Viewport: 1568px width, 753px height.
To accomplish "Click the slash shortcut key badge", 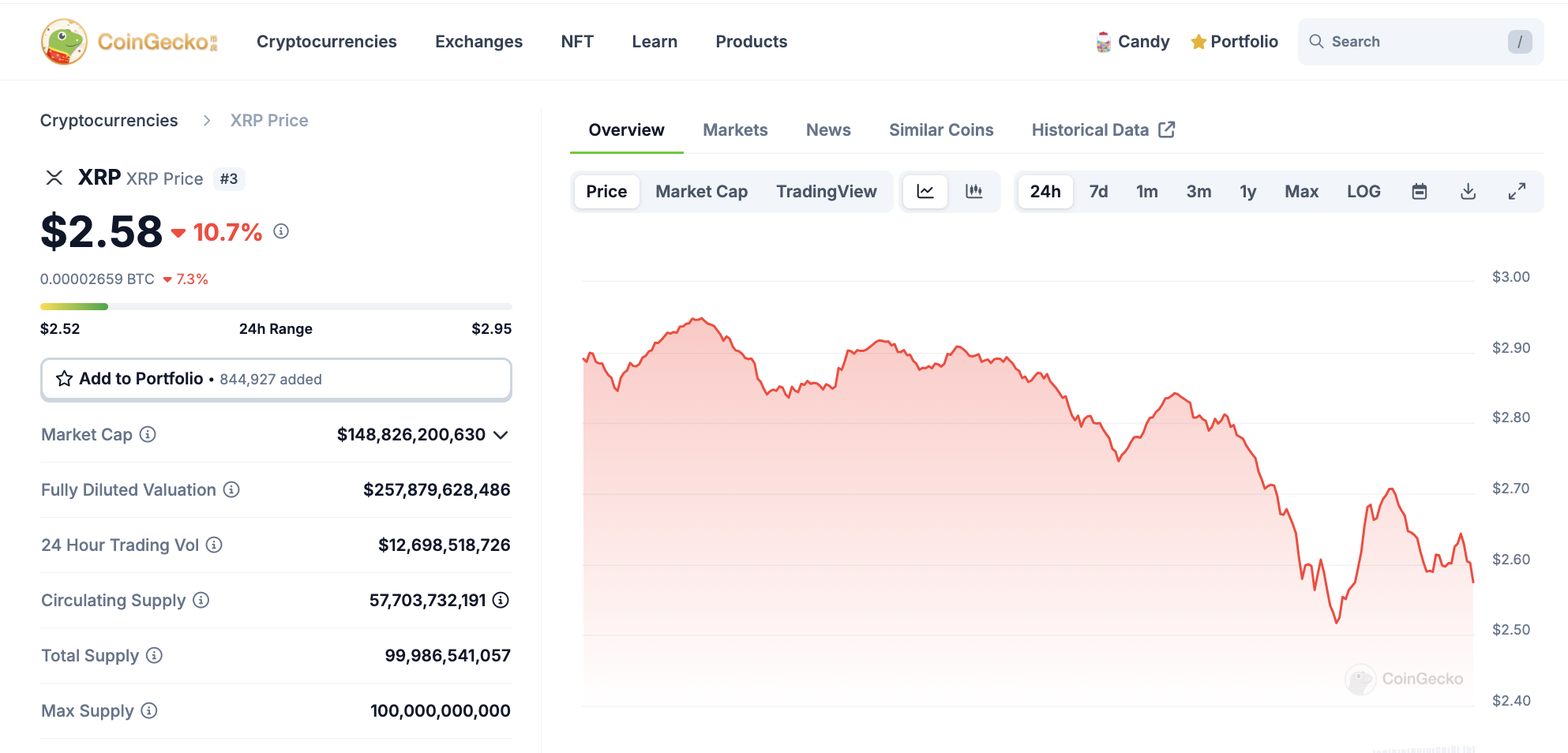I will coord(1520,42).
